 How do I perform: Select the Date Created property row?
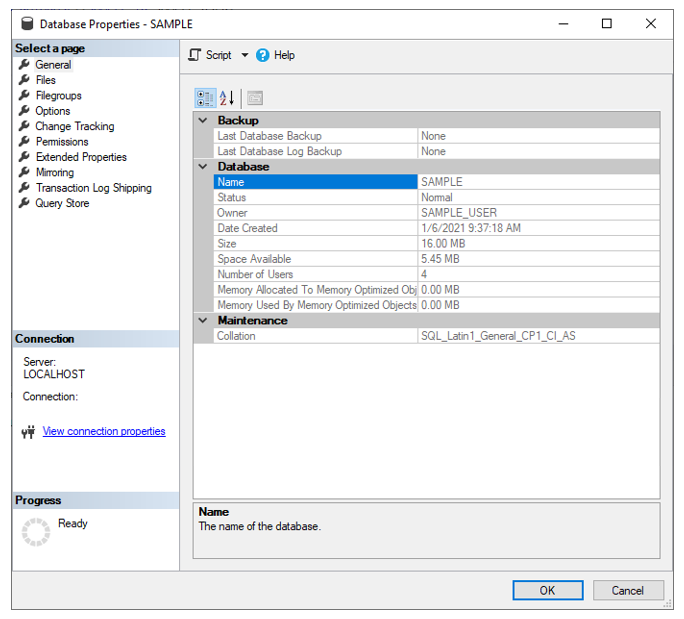click(436, 228)
